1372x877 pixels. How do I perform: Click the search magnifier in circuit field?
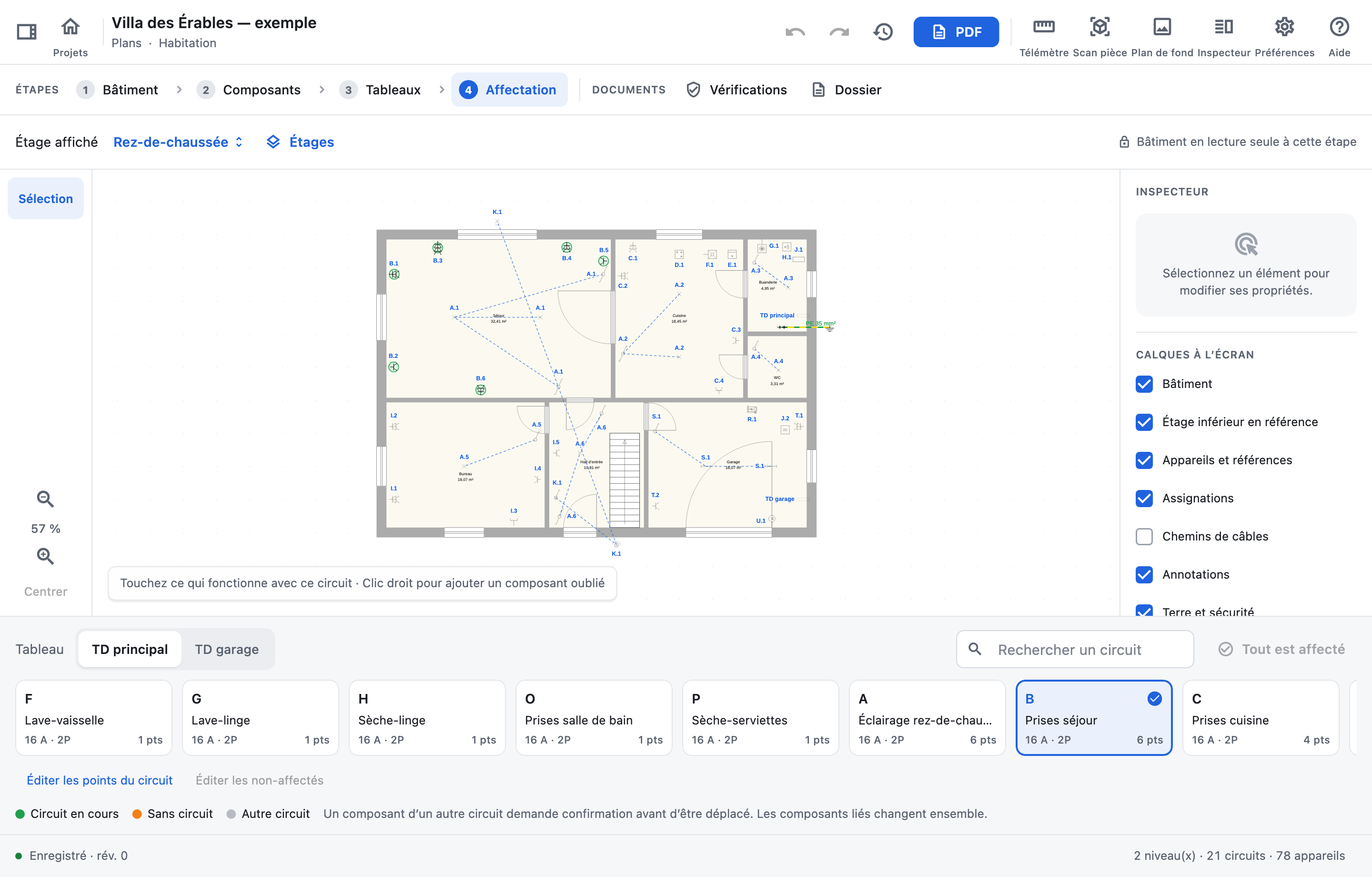[x=975, y=649]
